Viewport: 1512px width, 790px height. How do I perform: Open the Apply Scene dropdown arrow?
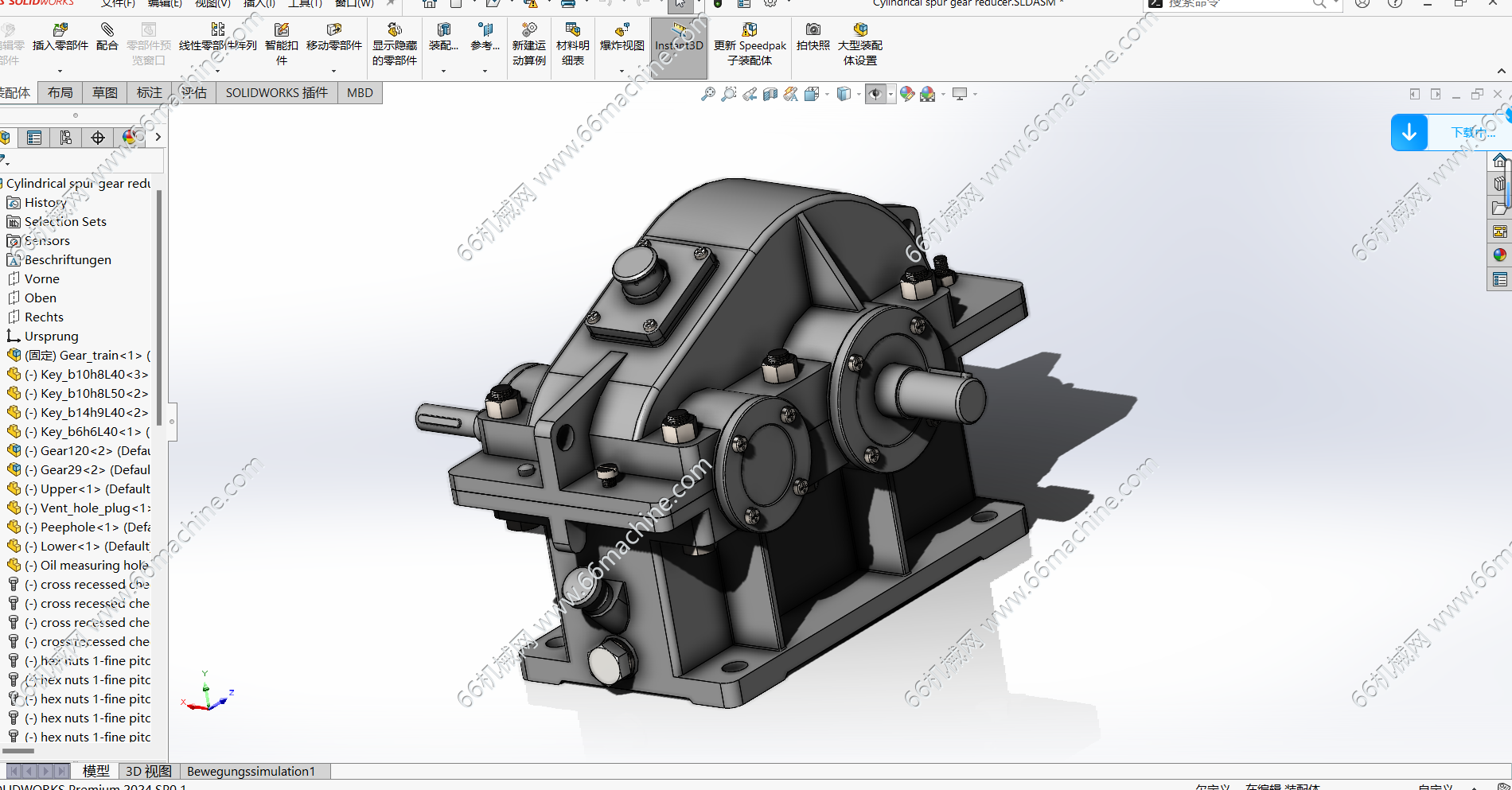(943, 95)
